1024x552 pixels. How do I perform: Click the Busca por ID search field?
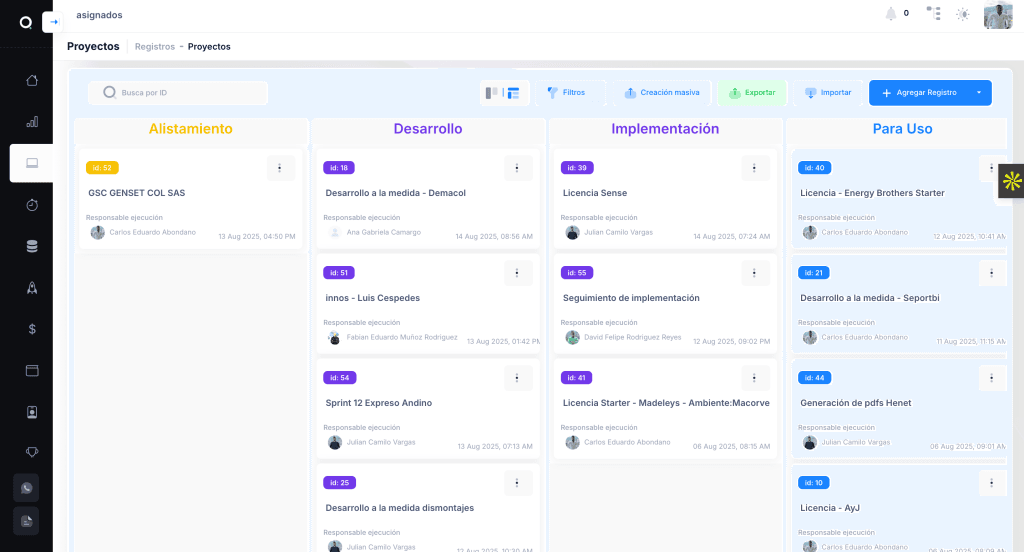pos(180,93)
